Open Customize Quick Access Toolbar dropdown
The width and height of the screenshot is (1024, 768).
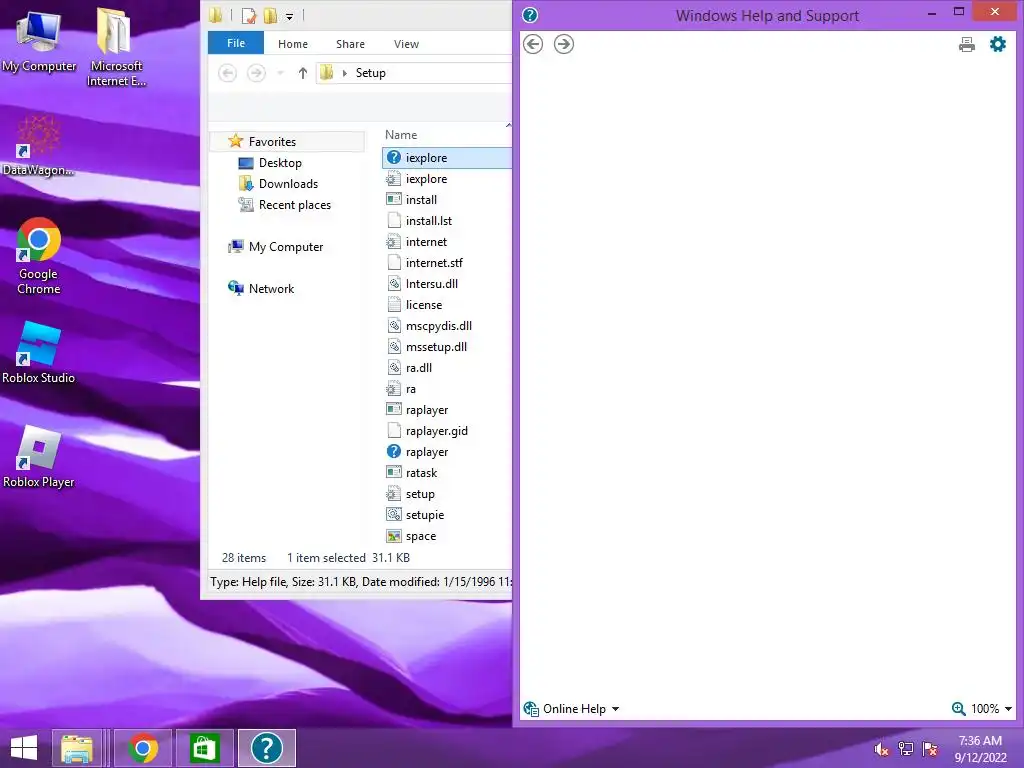[x=289, y=16]
